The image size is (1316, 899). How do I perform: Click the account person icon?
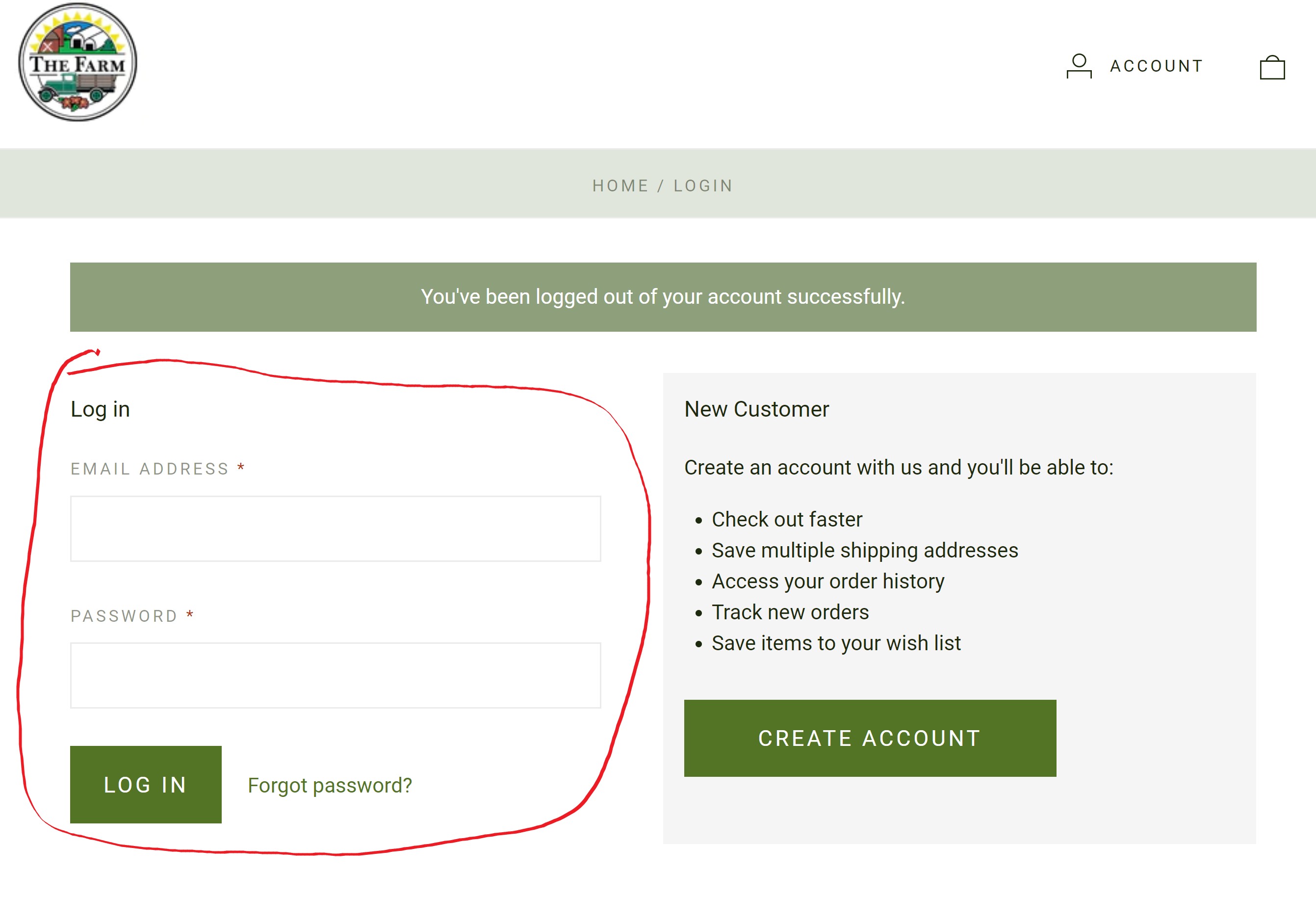click(x=1079, y=66)
